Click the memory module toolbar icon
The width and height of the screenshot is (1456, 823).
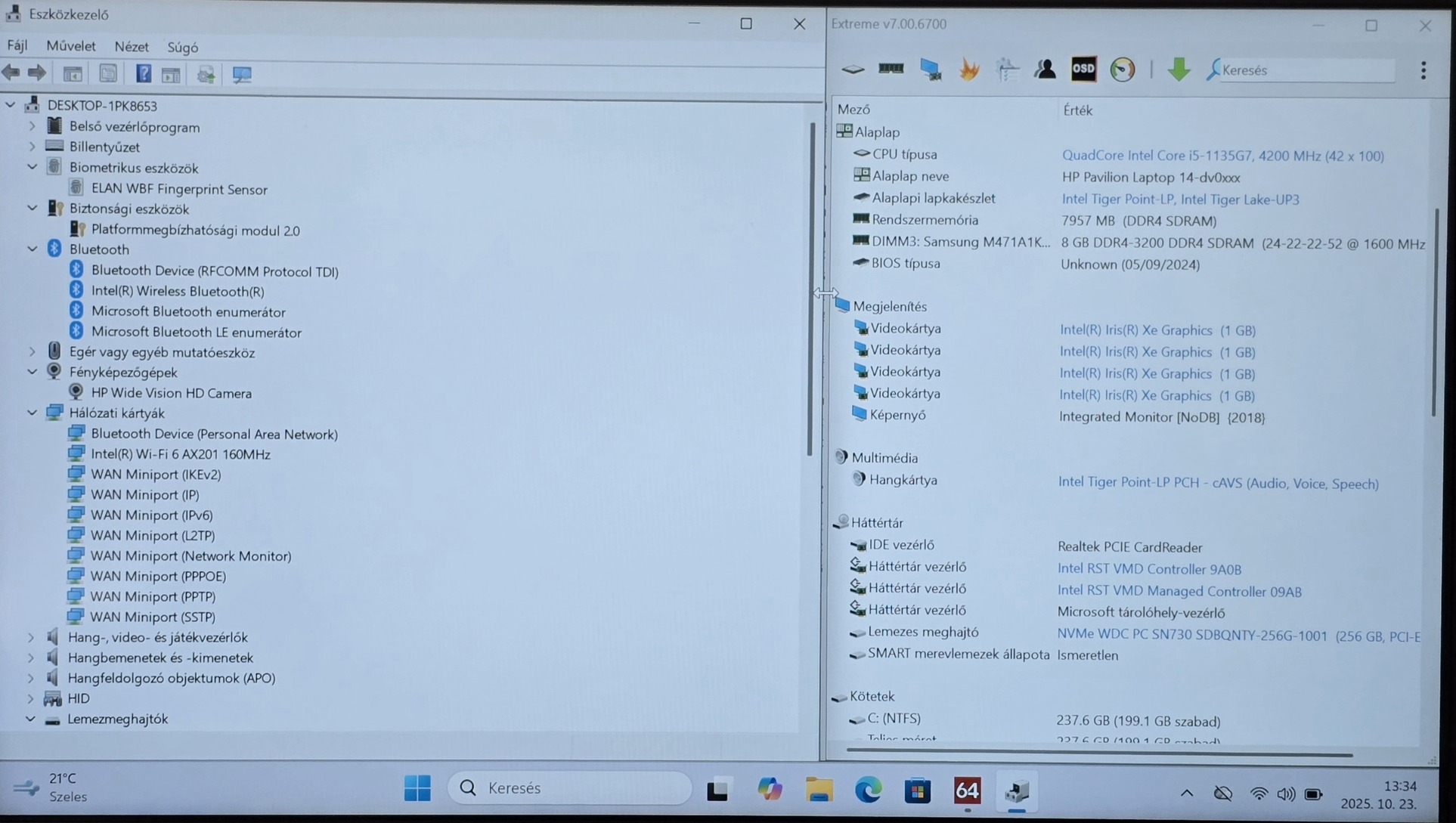891,70
